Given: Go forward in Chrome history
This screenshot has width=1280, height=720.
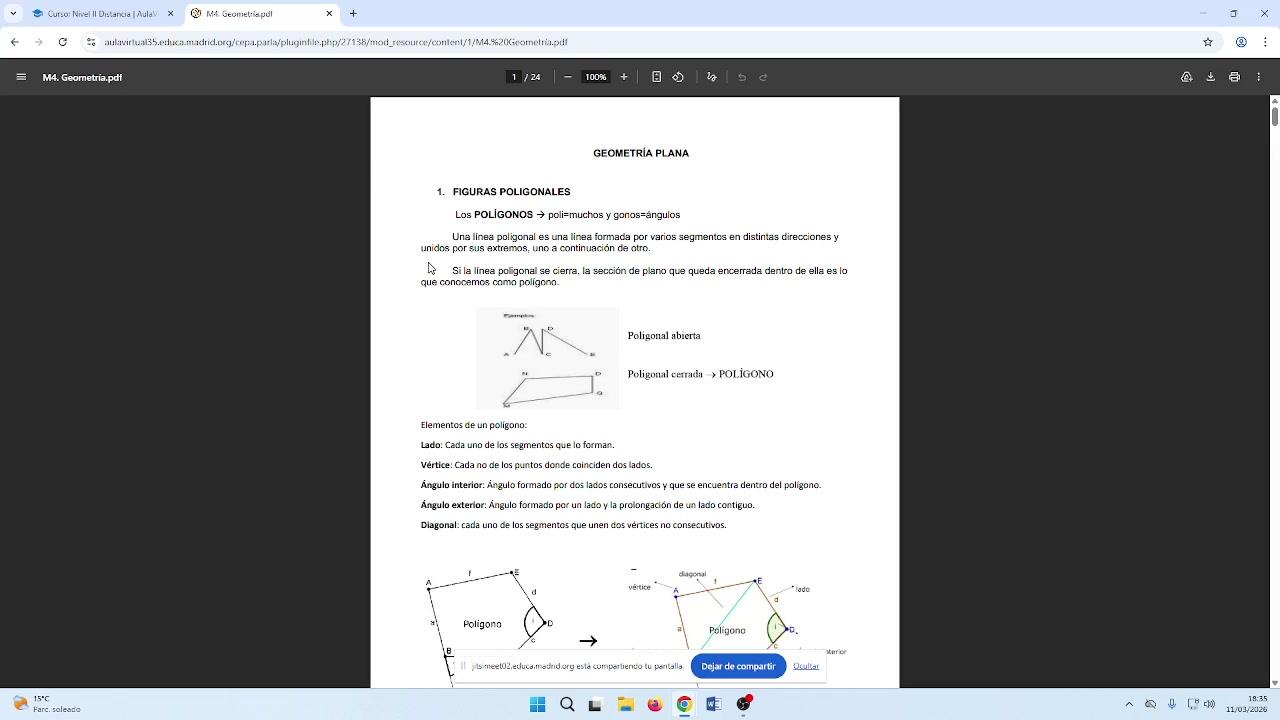Looking at the screenshot, I should click(38, 42).
